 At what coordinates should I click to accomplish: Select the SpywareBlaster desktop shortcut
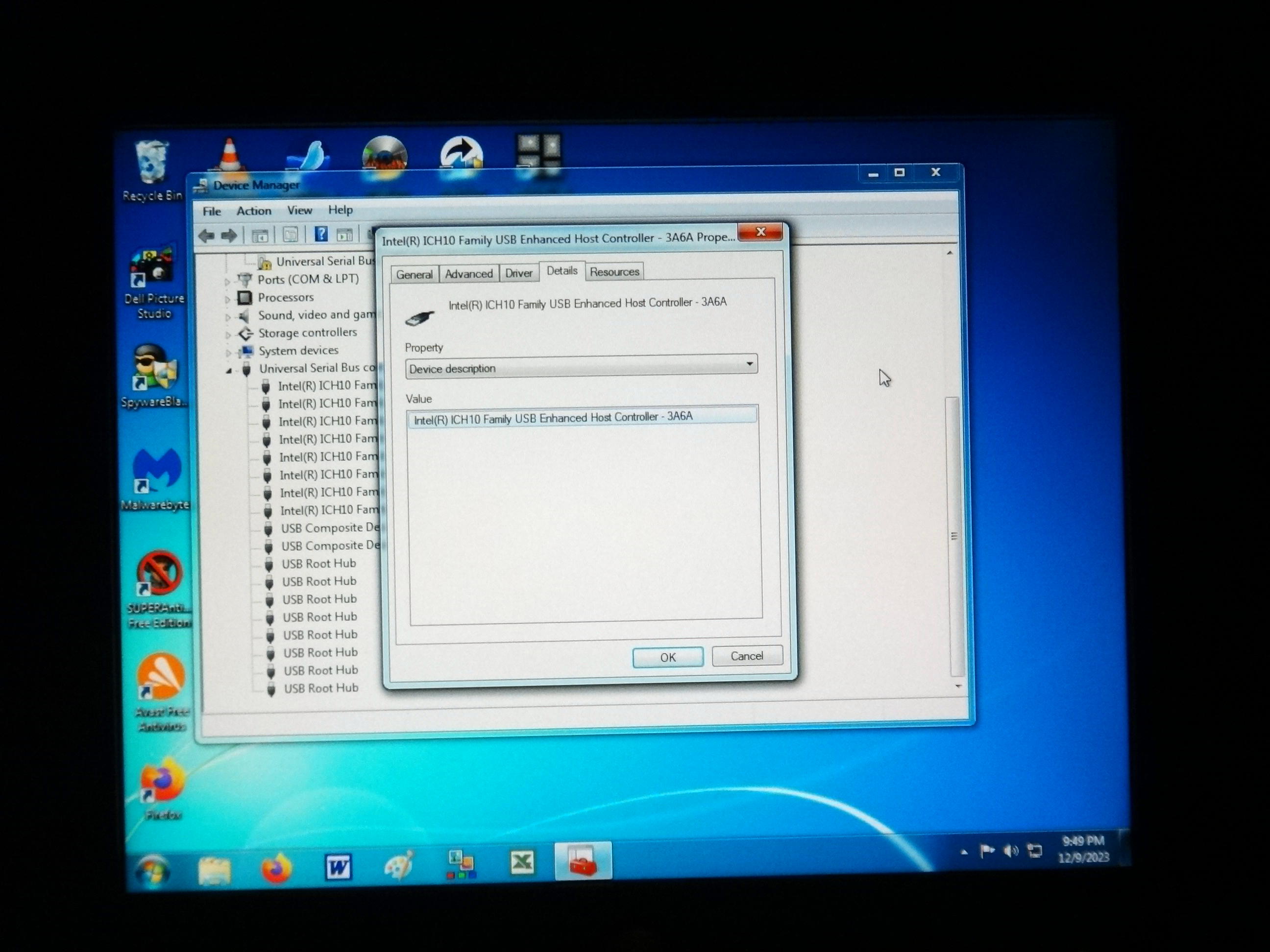154,376
